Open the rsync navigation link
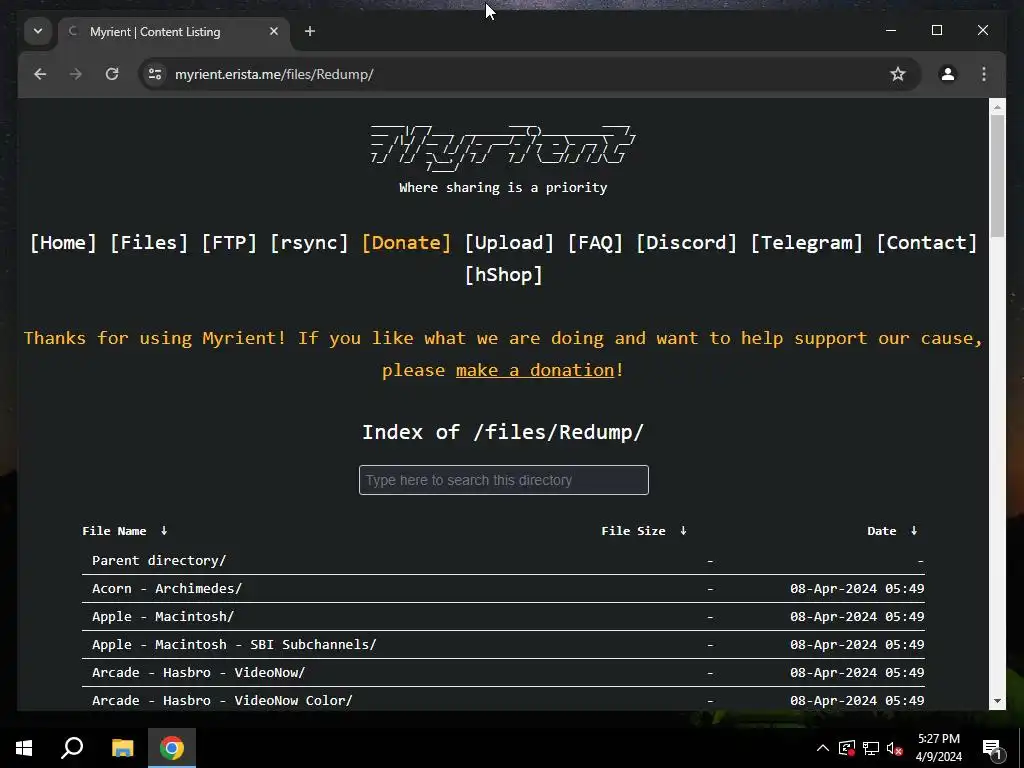The height and width of the screenshot is (768, 1024). [310, 243]
